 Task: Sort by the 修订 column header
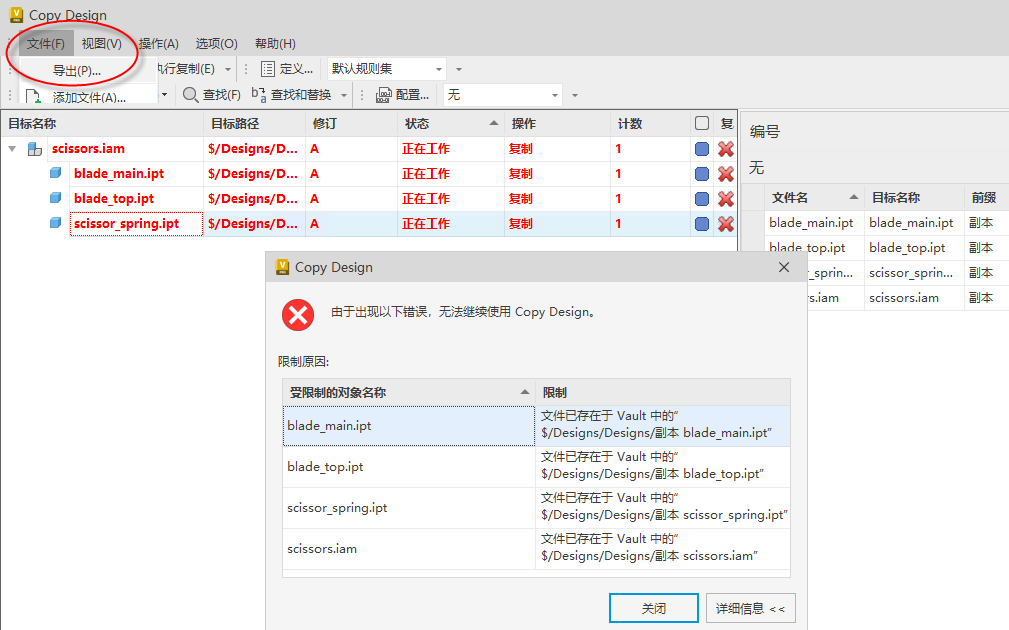(x=351, y=124)
